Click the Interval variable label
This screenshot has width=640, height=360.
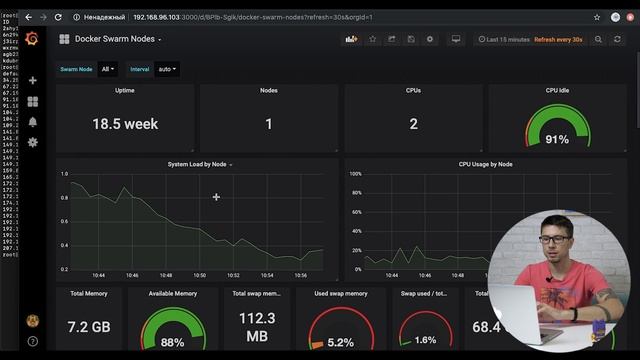click(x=140, y=69)
